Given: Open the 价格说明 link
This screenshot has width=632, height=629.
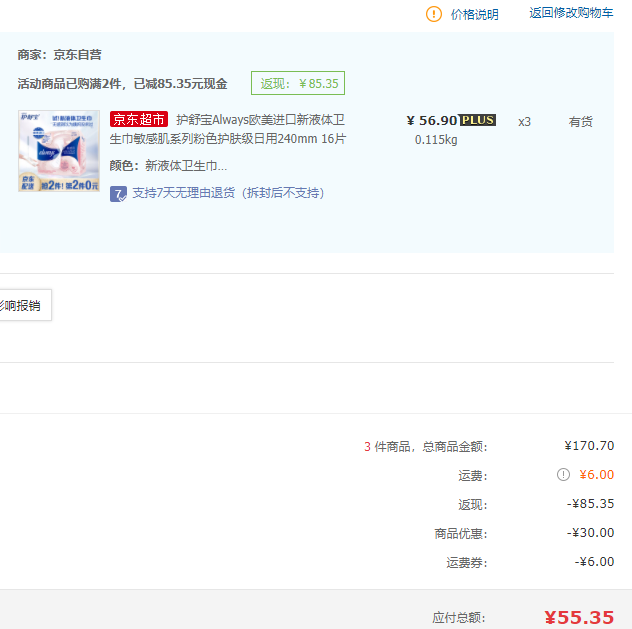Looking at the screenshot, I should (x=474, y=15).
